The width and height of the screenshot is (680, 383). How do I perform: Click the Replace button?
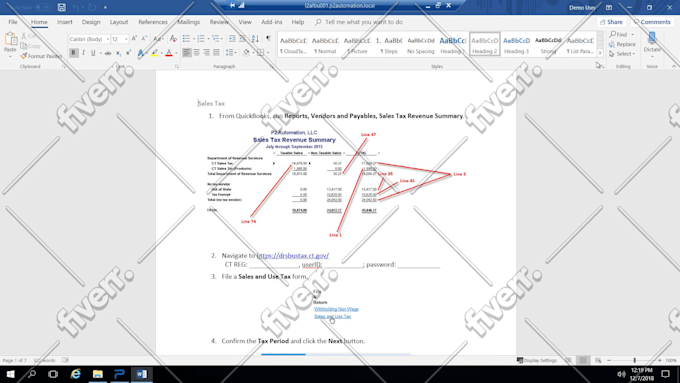(x=622, y=44)
